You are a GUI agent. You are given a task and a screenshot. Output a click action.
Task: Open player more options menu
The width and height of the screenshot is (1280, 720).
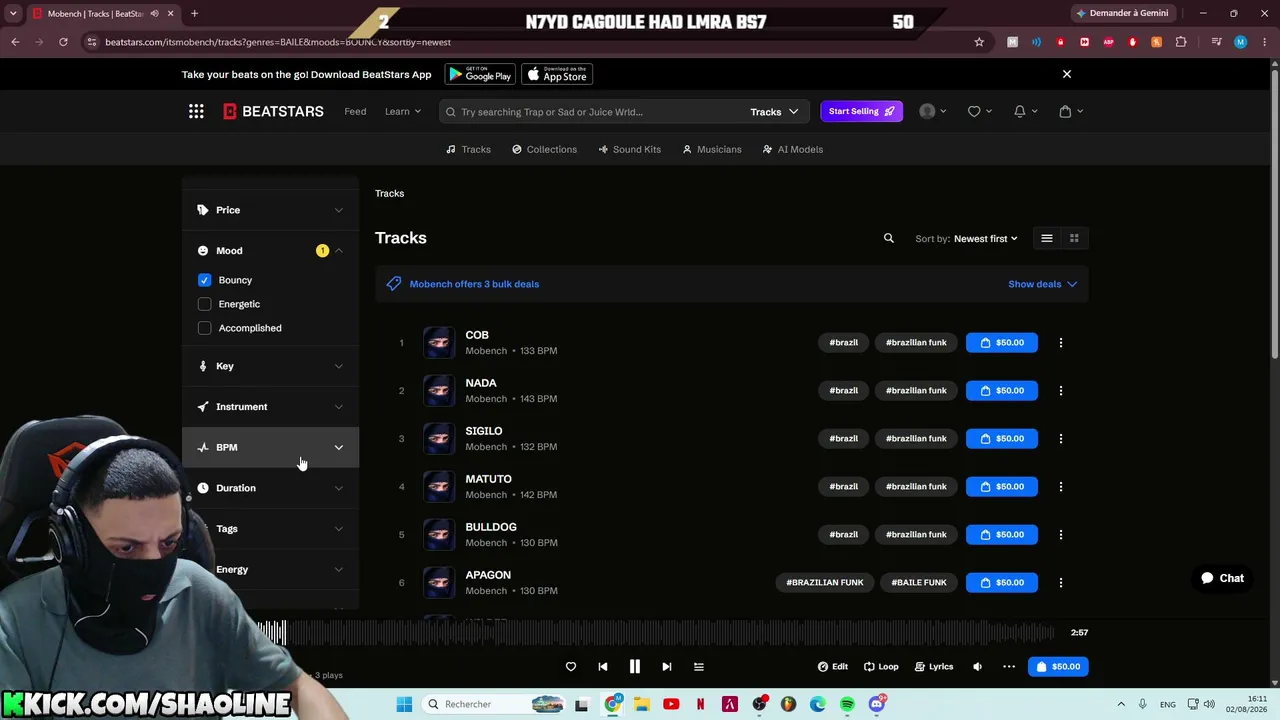click(x=1009, y=667)
